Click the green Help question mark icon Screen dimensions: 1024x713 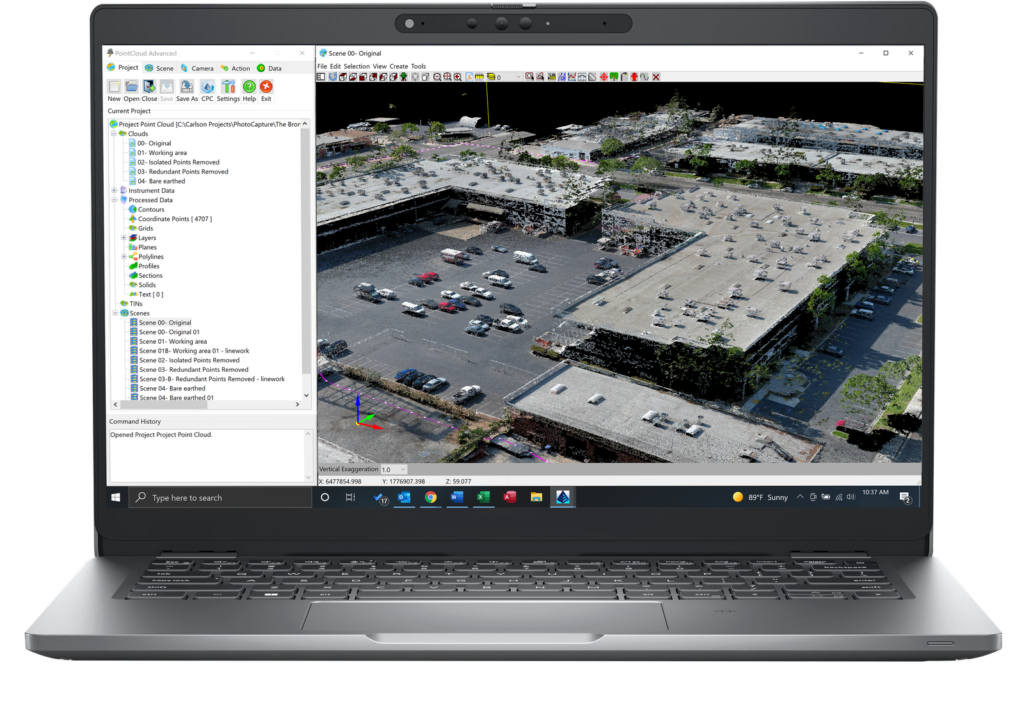click(x=249, y=86)
